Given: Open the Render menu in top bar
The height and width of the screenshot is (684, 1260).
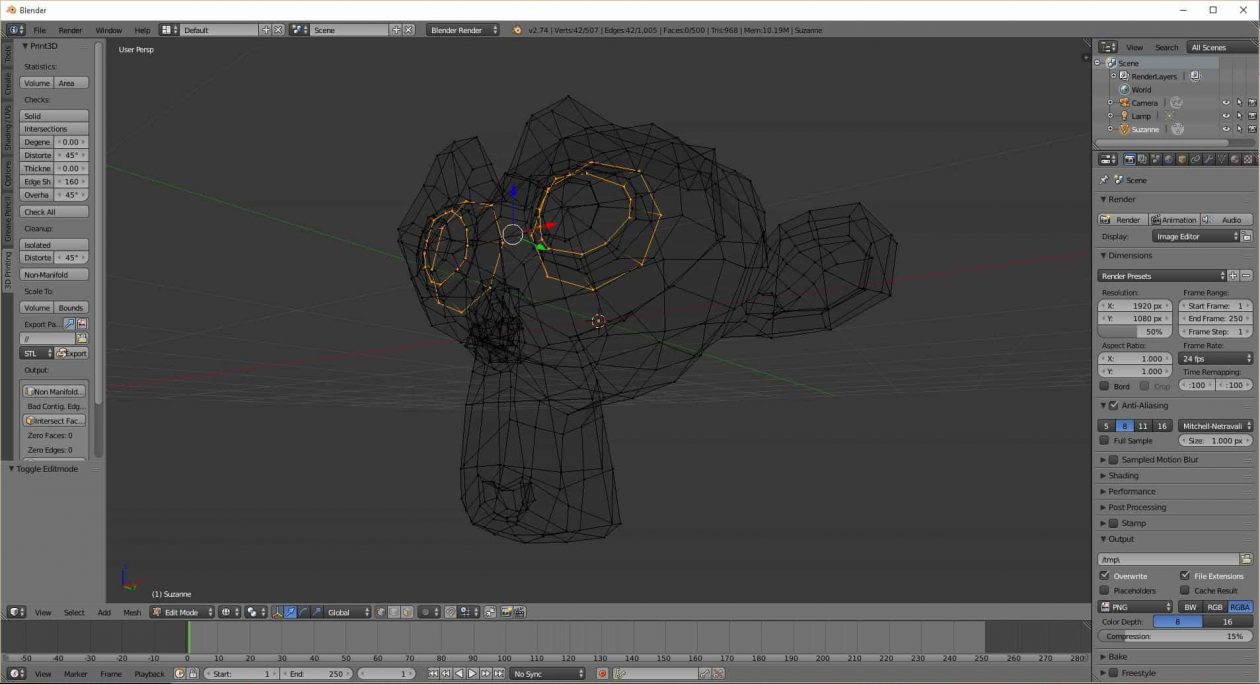Looking at the screenshot, I should 70,30.
